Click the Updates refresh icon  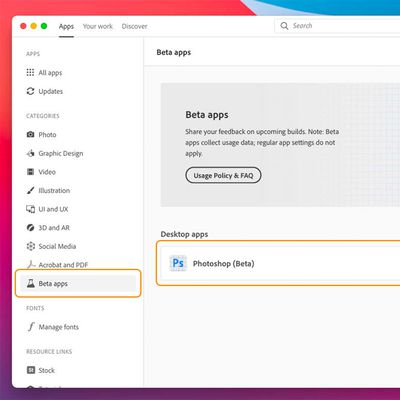tap(30, 91)
